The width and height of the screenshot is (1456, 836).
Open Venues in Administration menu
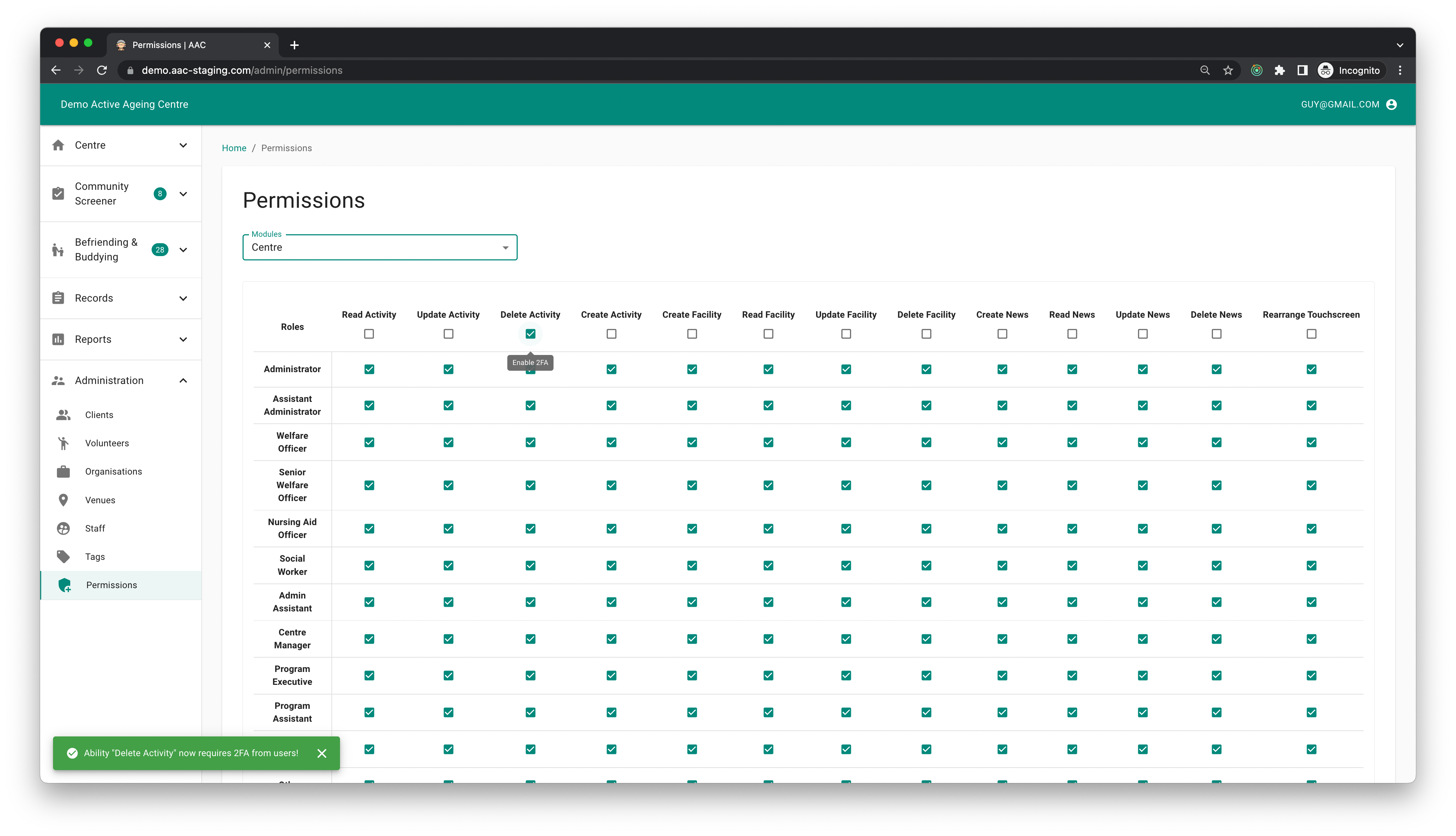121,500
